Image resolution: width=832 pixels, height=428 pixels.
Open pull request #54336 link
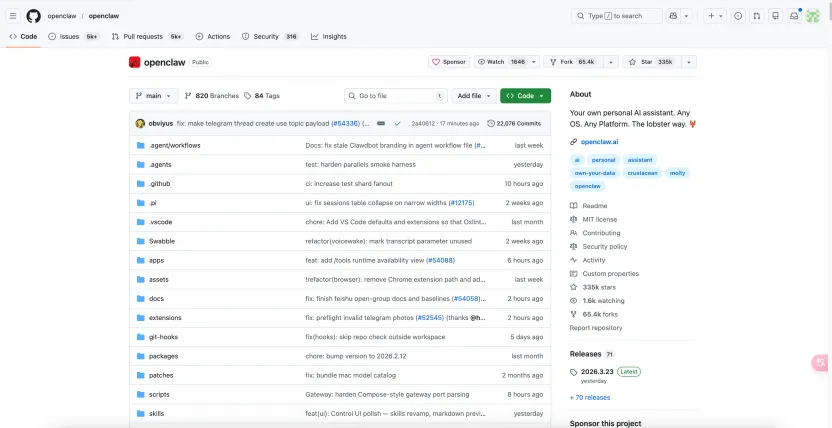(345, 124)
